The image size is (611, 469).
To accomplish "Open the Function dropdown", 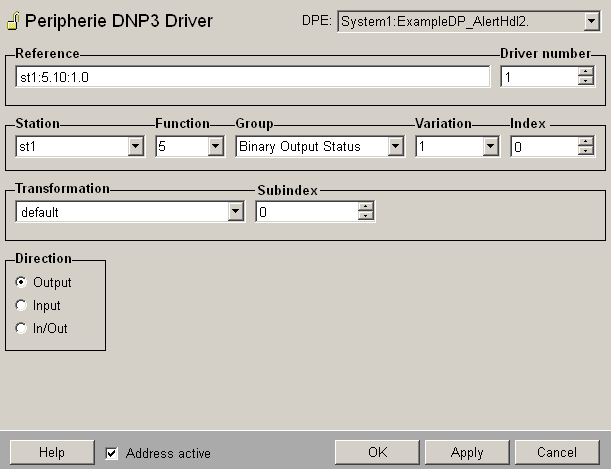I will [x=215, y=147].
